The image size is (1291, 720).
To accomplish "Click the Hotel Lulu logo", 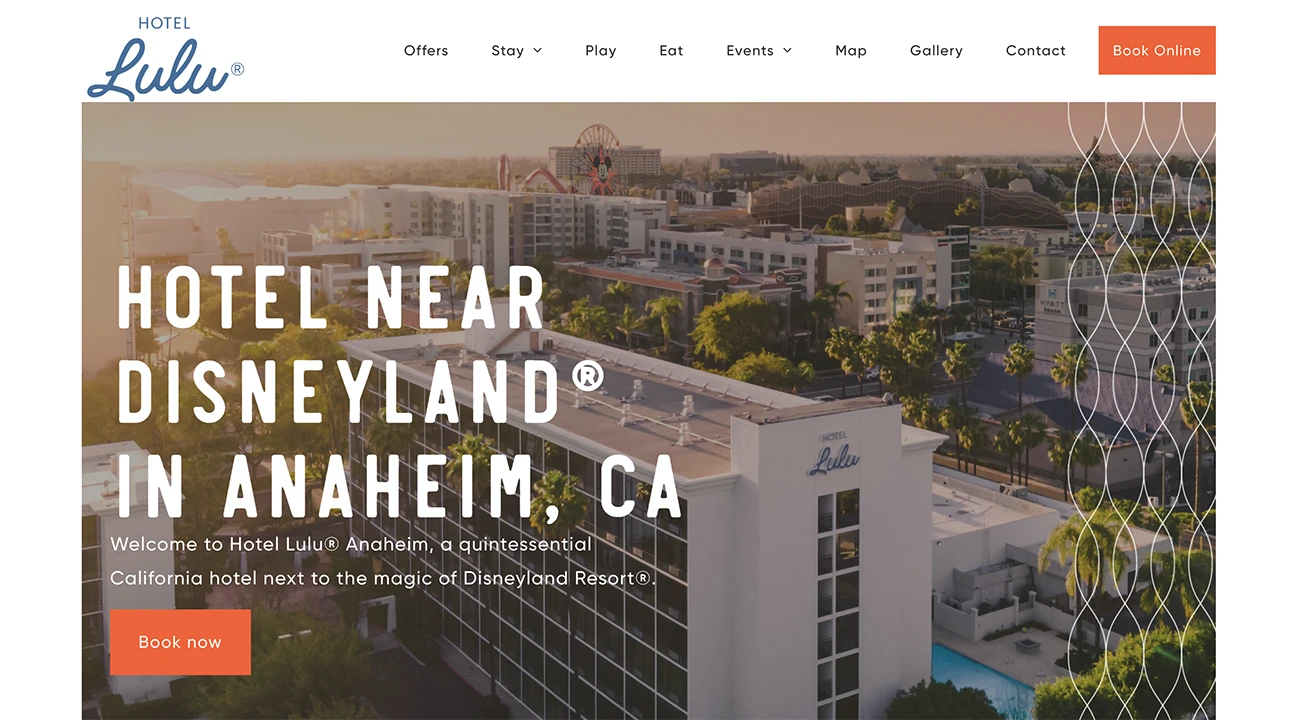I will point(165,58).
